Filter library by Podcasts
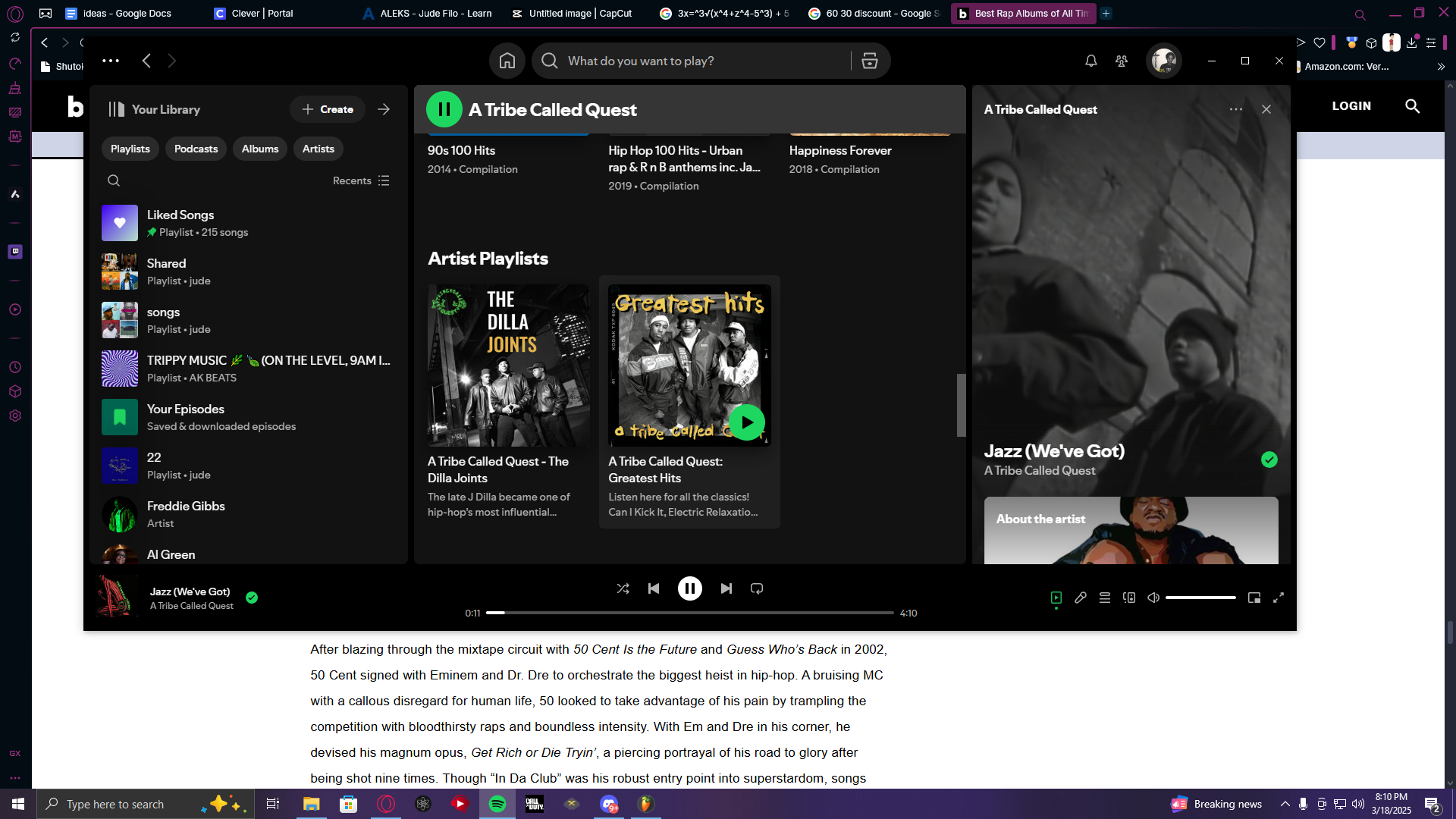Screen dimensions: 1456x819 pyautogui.click(x=196, y=149)
